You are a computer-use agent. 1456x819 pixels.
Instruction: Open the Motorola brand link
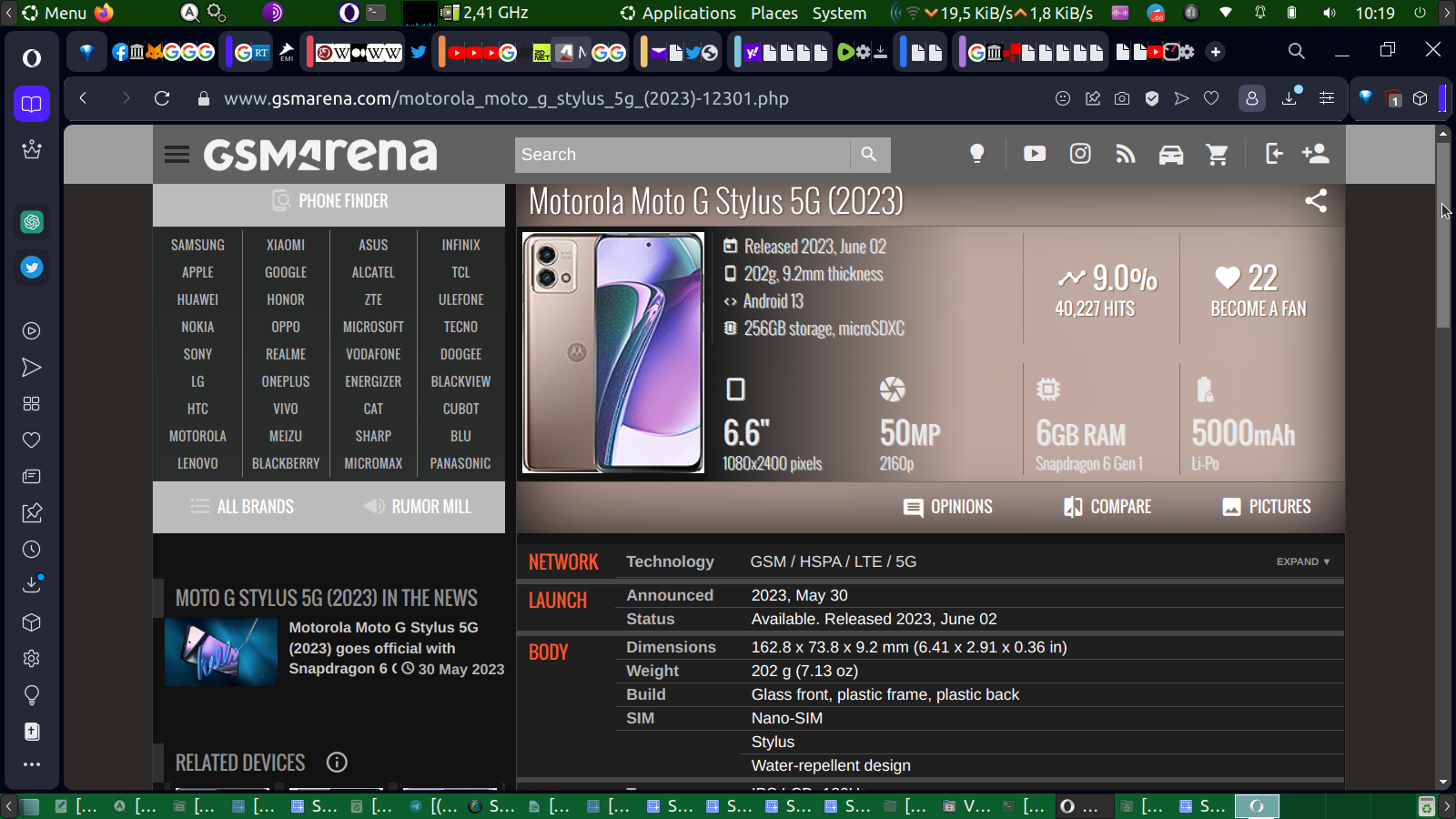[197, 436]
